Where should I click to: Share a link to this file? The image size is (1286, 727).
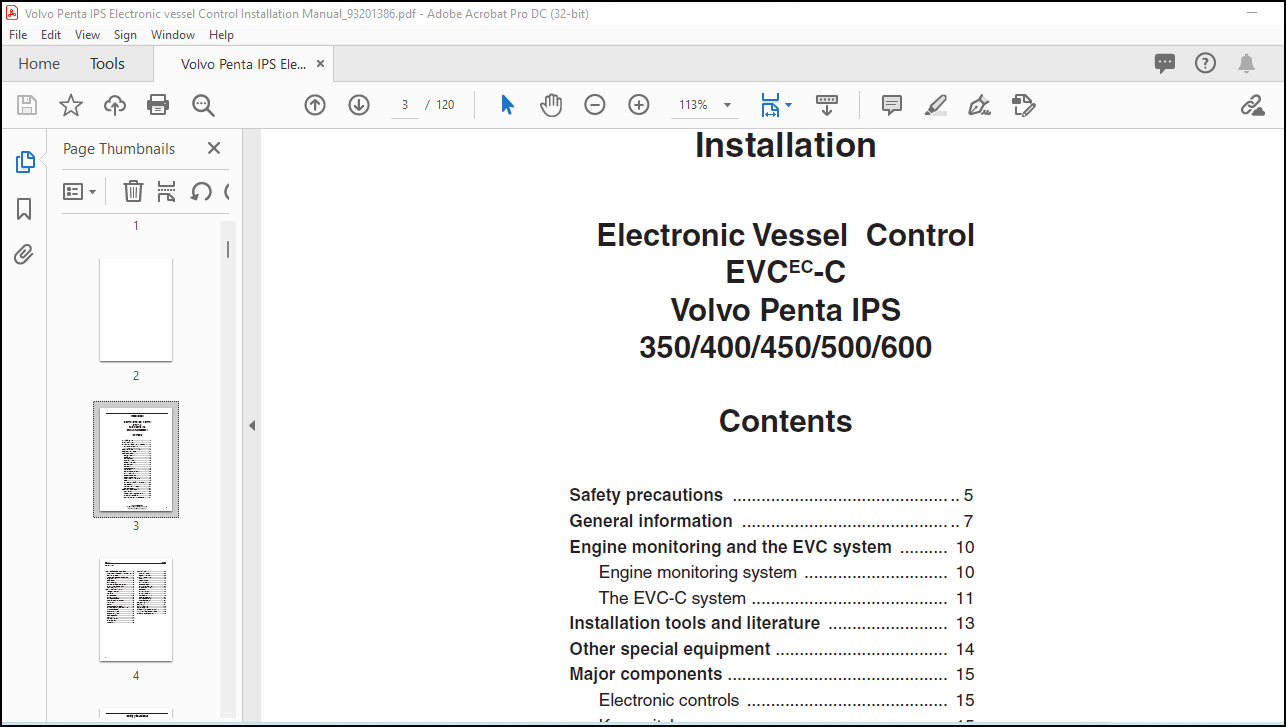click(x=1252, y=105)
